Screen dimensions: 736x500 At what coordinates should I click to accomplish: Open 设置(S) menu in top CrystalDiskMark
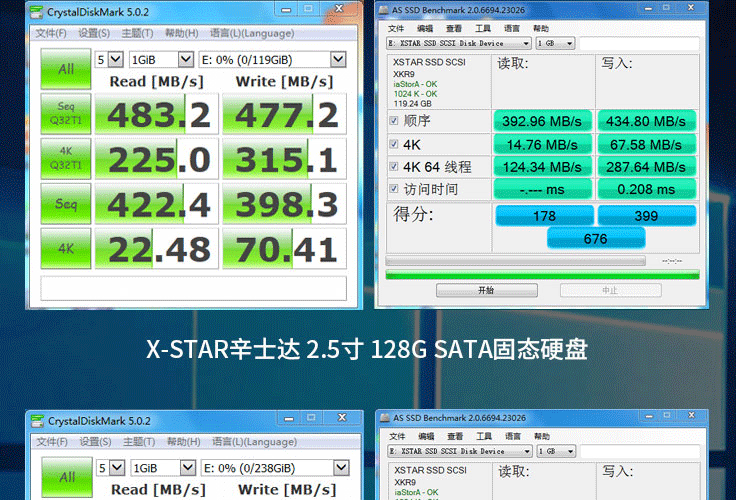coord(94,33)
